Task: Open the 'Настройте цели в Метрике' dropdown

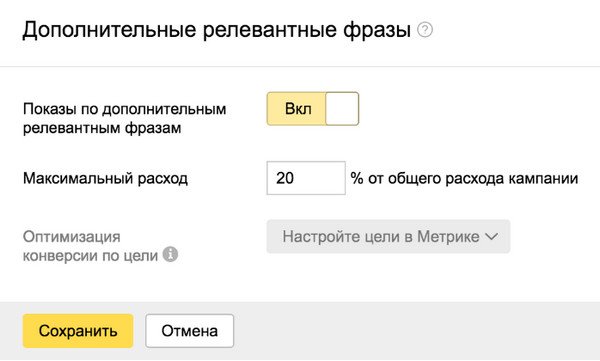Action: pyautogui.click(x=388, y=236)
